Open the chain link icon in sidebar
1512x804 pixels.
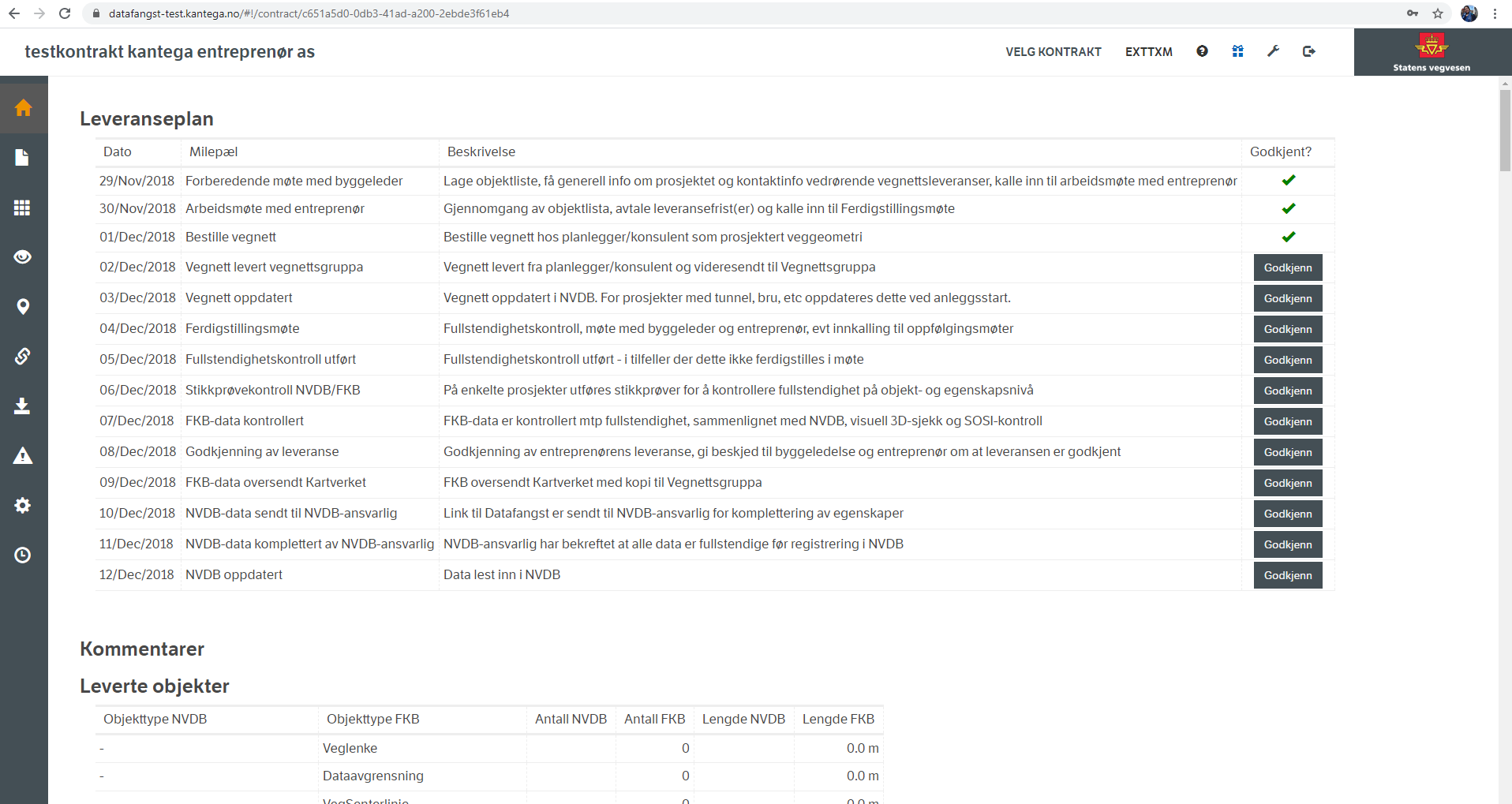coord(23,357)
